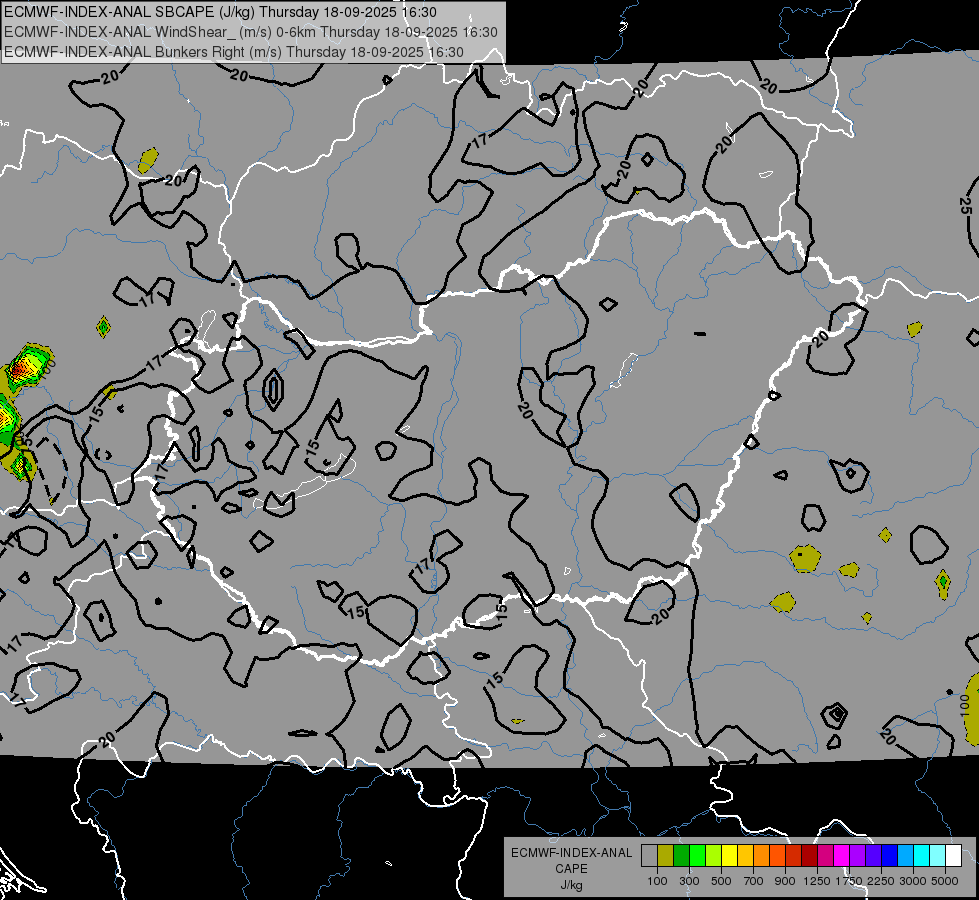Click the 5000 value label in the legend

(946, 881)
